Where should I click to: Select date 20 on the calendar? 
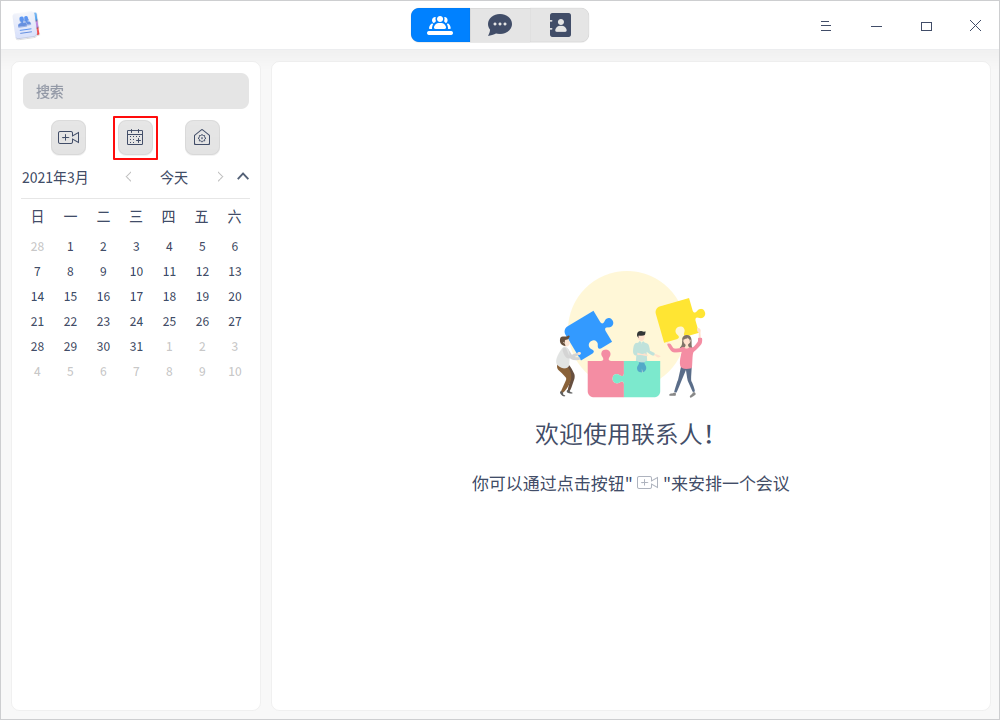[235, 297]
